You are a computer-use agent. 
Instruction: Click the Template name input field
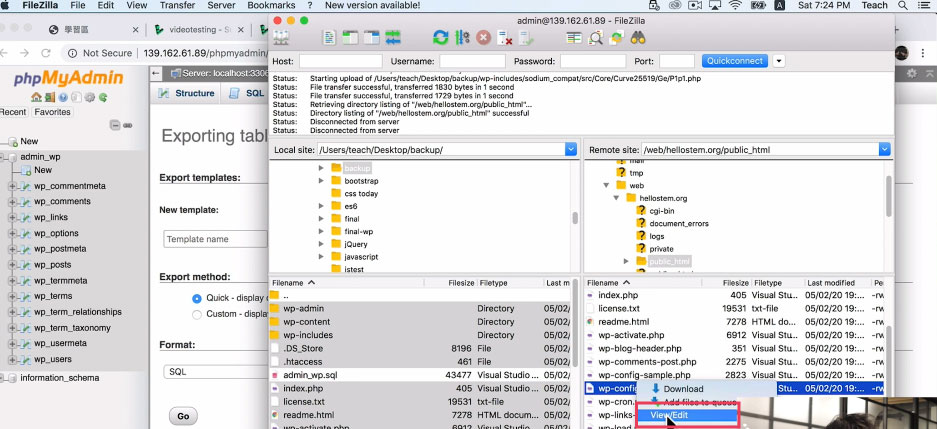pyautogui.click(x=215, y=239)
